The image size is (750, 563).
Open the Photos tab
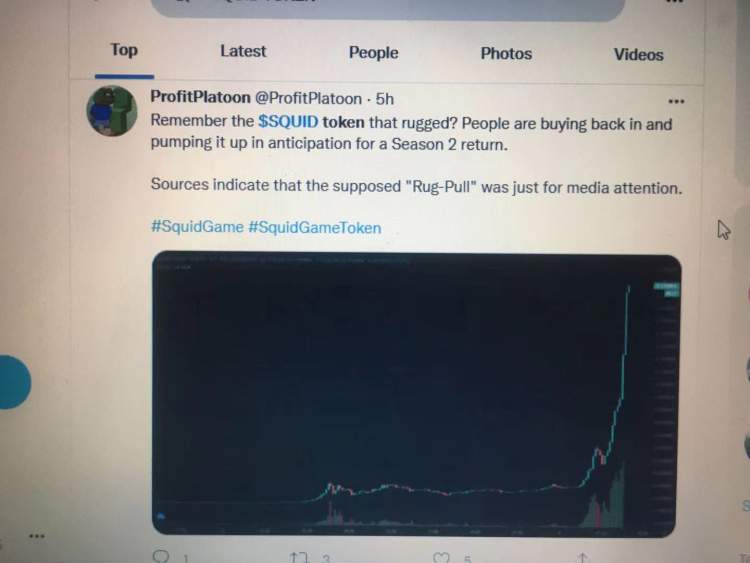[506, 54]
